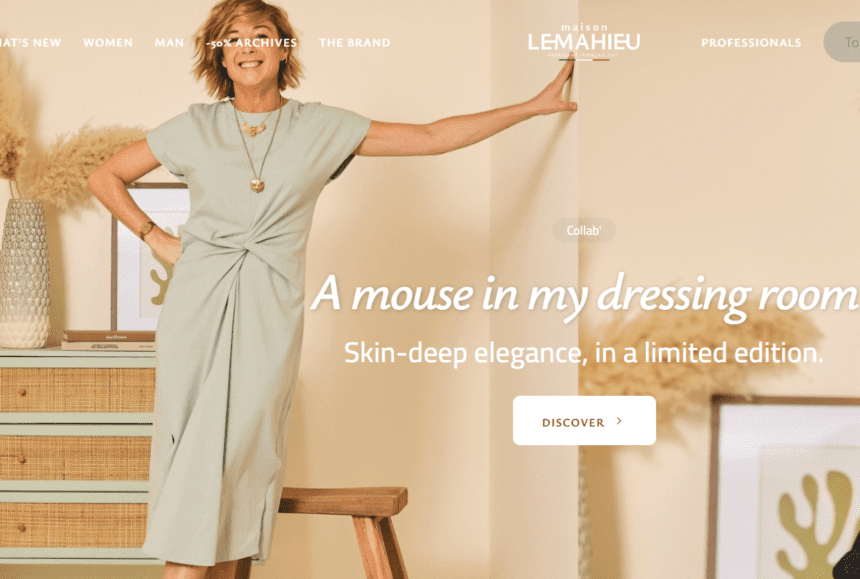Go to the -50% Archives section

[252, 43]
